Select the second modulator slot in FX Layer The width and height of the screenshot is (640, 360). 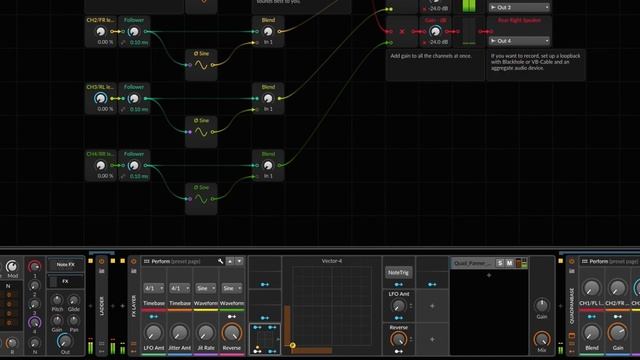click(x=265, y=306)
